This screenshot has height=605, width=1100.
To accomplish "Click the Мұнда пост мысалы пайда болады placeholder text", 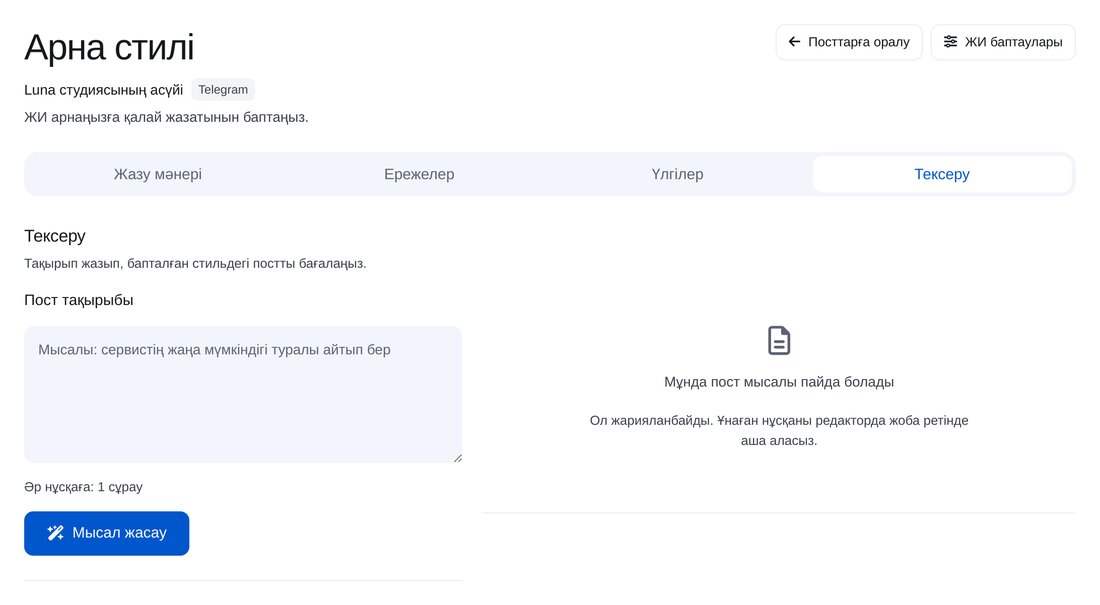I will click(x=779, y=383).
